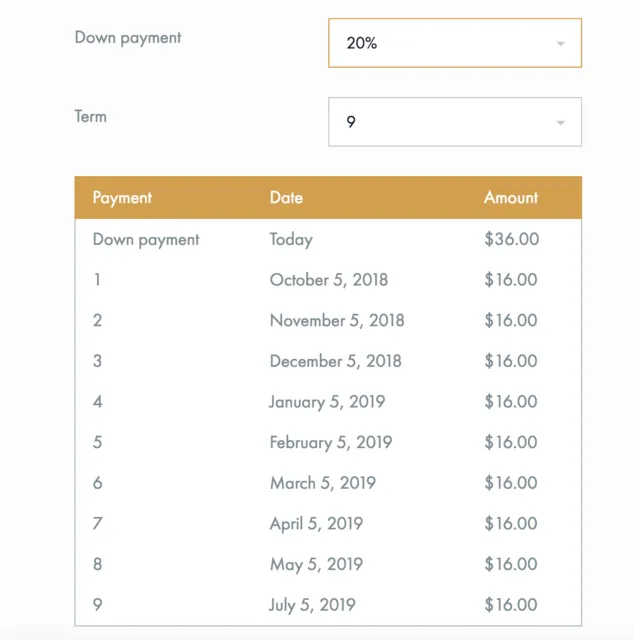Click the Down payment field label
Image resolution: width=634 pixels, height=640 pixels.
pos(128,38)
